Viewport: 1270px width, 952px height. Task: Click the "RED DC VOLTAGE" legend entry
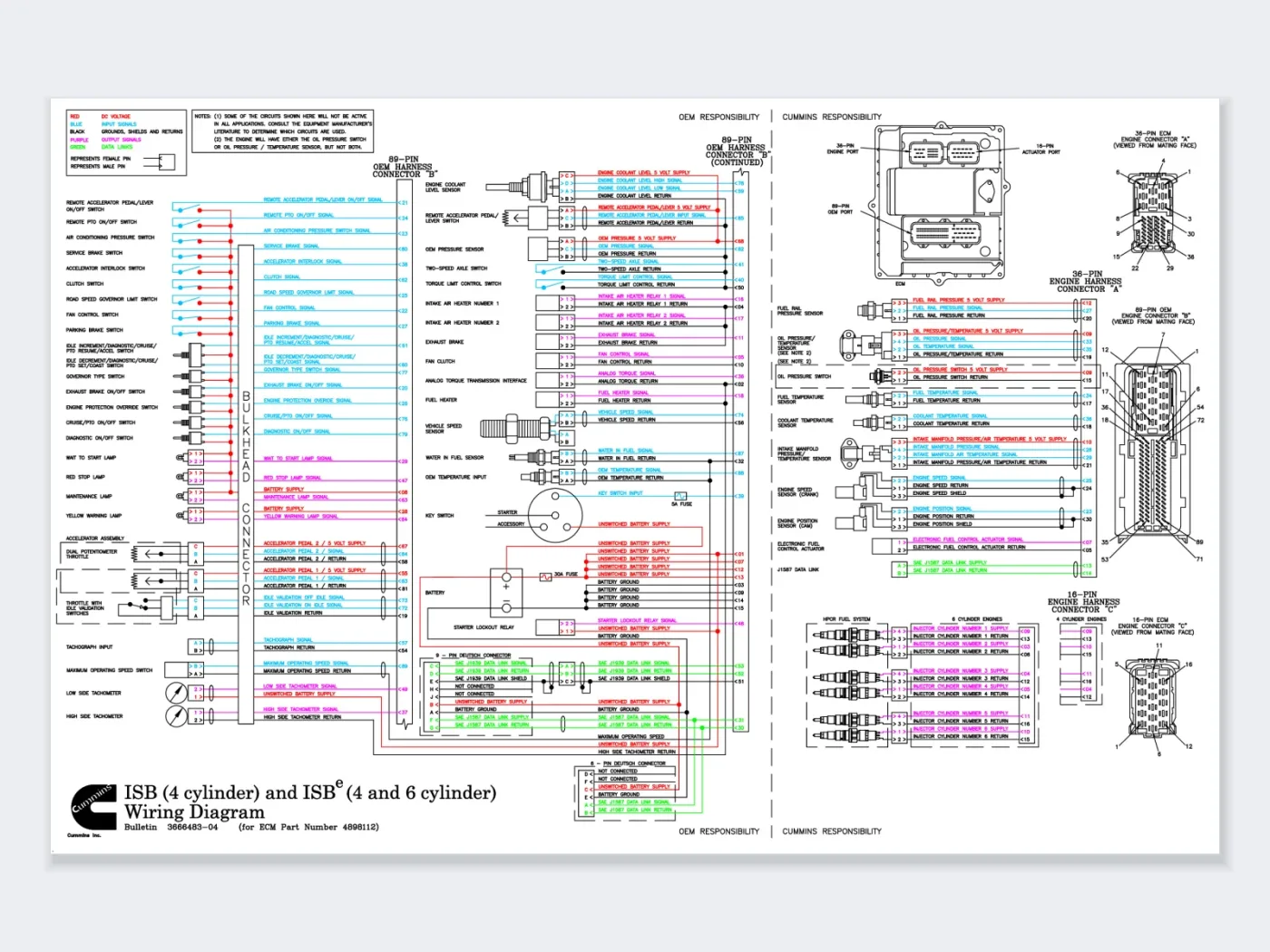(x=101, y=116)
